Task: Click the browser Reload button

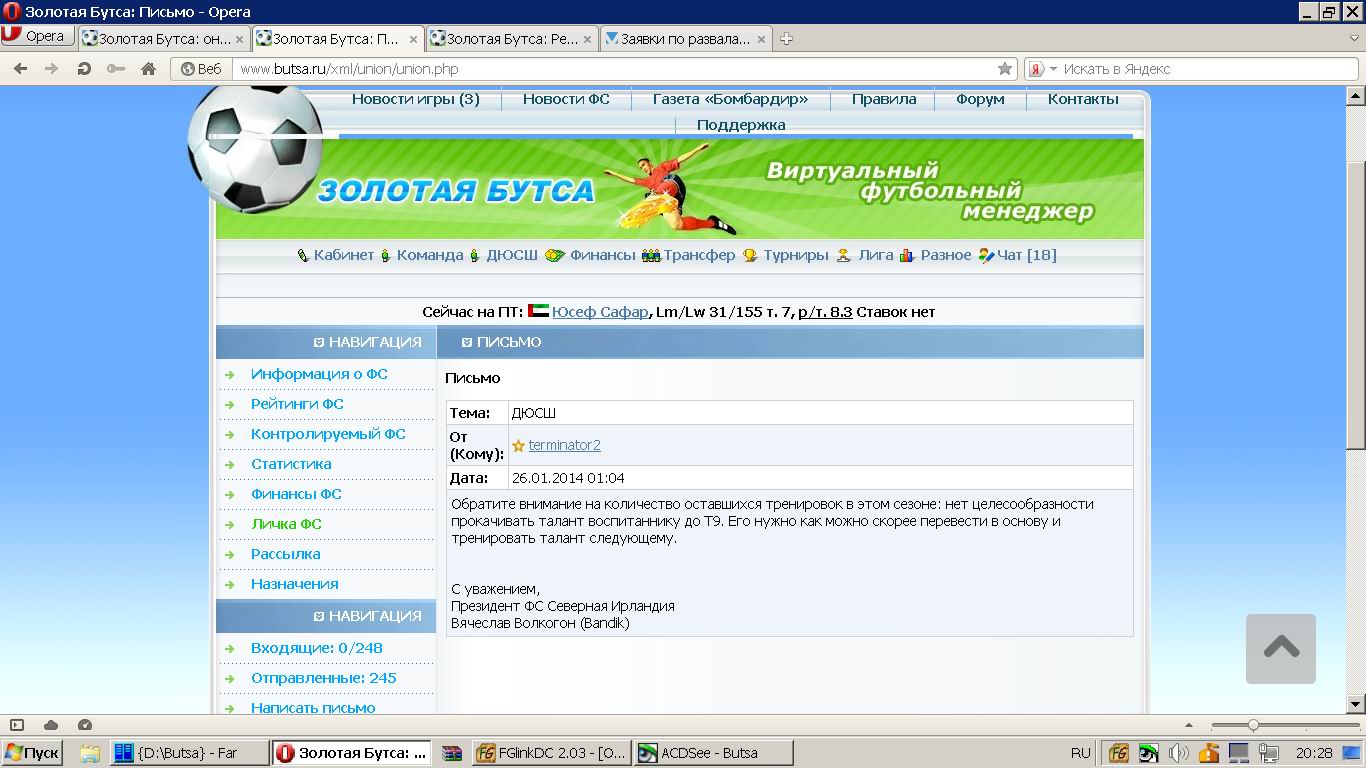Action: pos(84,69)
